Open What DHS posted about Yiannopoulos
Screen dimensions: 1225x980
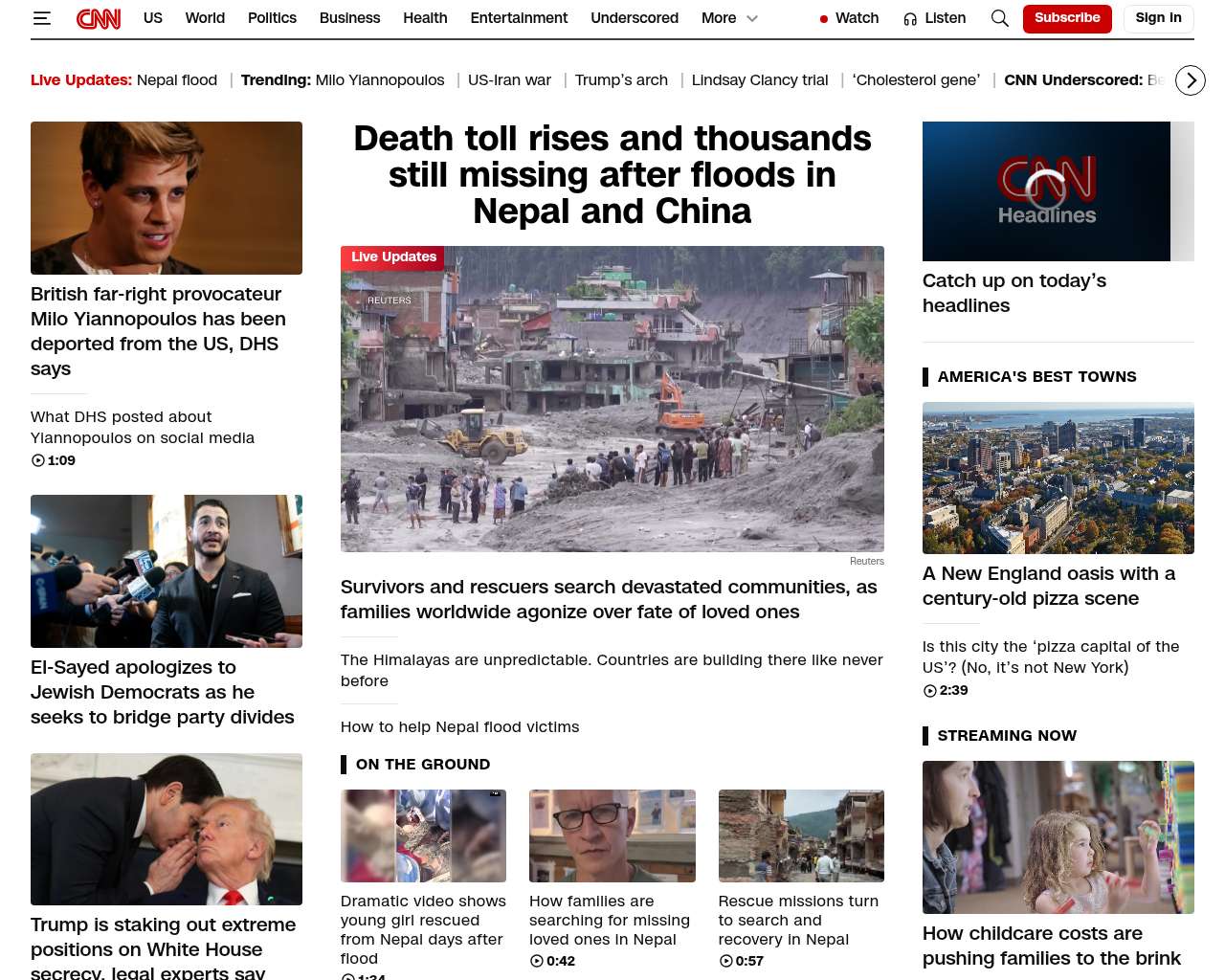143,427
